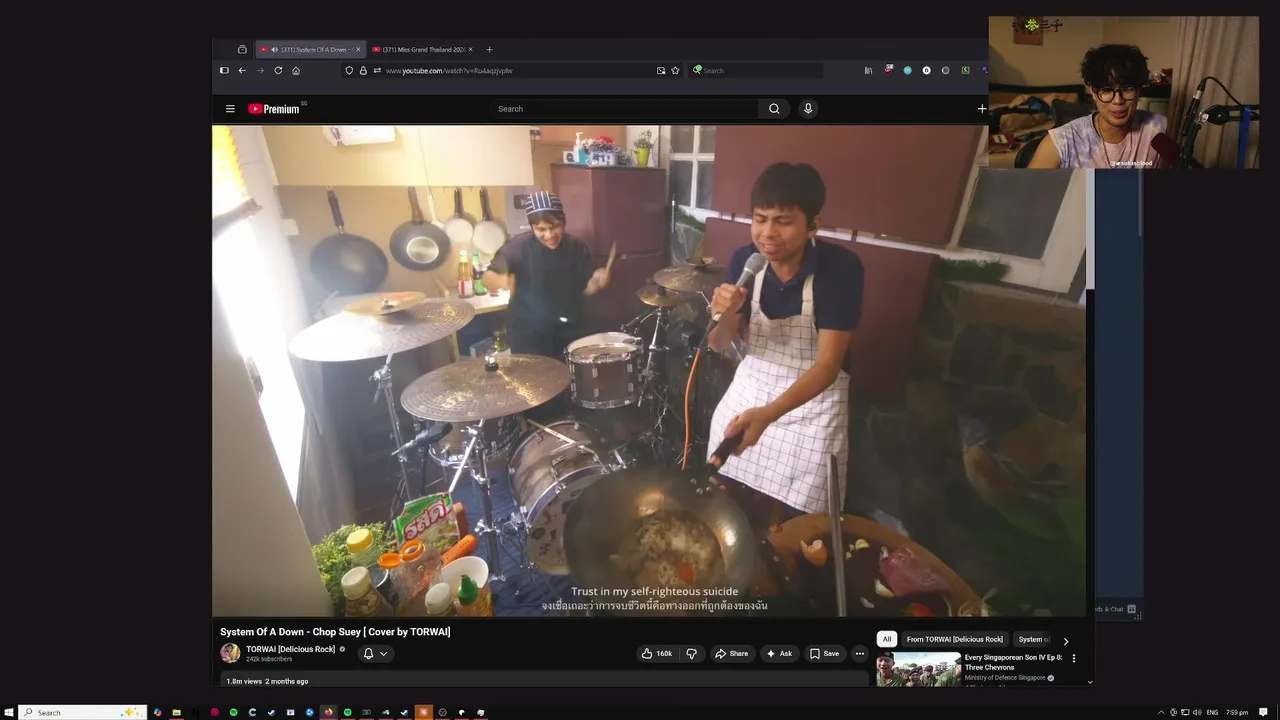Viewport: 1280px width, 720px height.
Task: Dislike the video
Action: coord(691,654)
